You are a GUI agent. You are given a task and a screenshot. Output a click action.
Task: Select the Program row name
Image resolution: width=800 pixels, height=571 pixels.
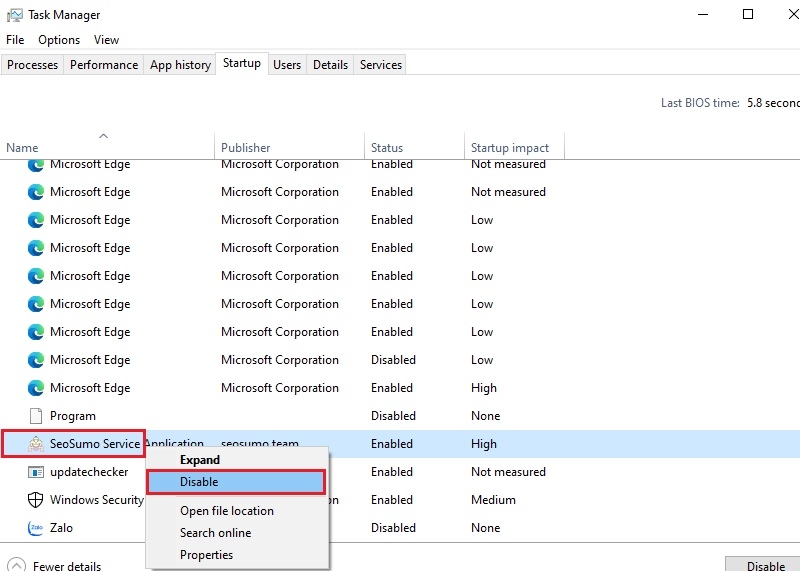point(72,416)
